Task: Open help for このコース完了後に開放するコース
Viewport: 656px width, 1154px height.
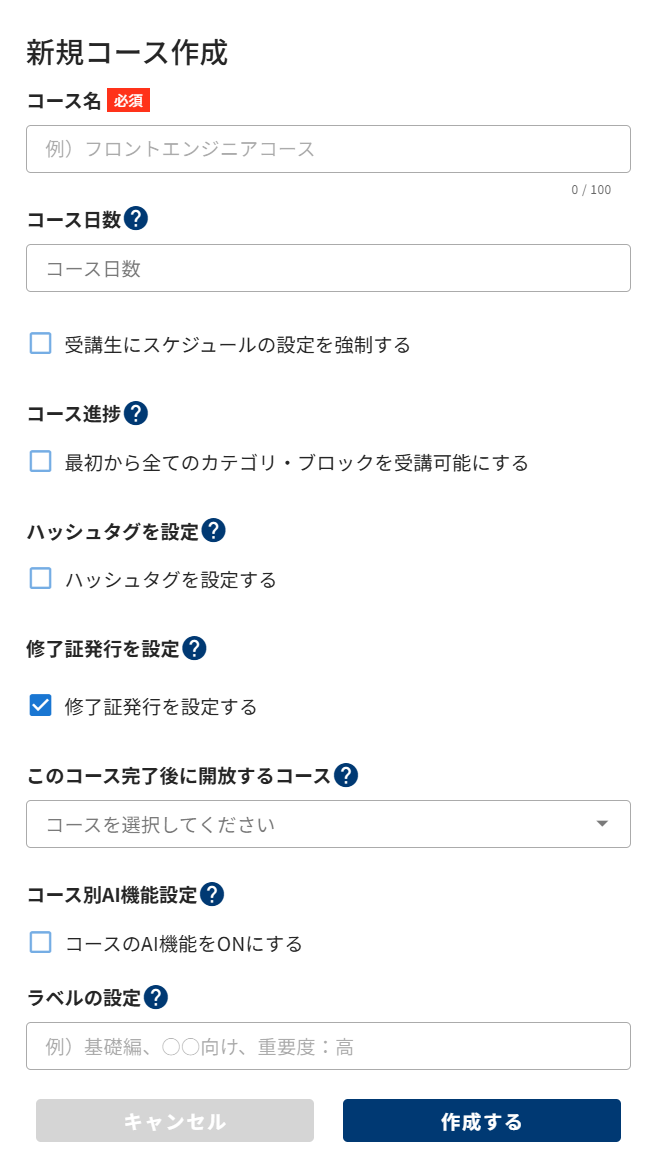Action: tap(346, 775)
